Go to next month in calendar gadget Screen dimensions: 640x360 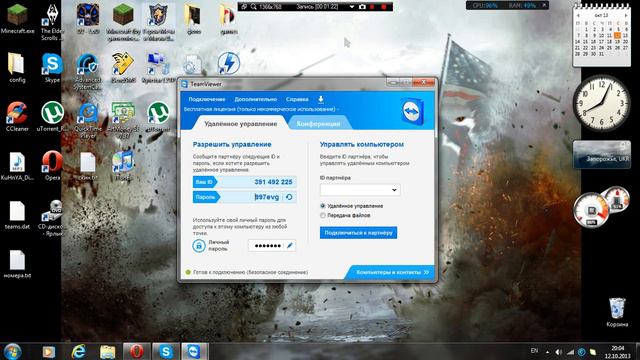click(626, 15)
